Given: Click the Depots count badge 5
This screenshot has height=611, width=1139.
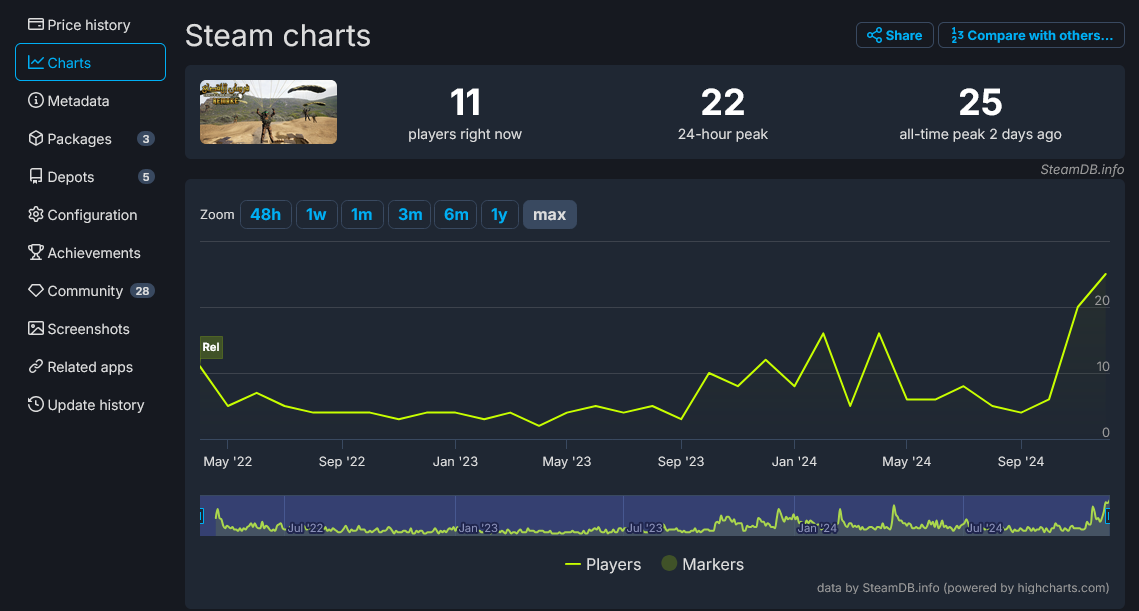Looking at the screenshot, I should click(x=146, y=177).
